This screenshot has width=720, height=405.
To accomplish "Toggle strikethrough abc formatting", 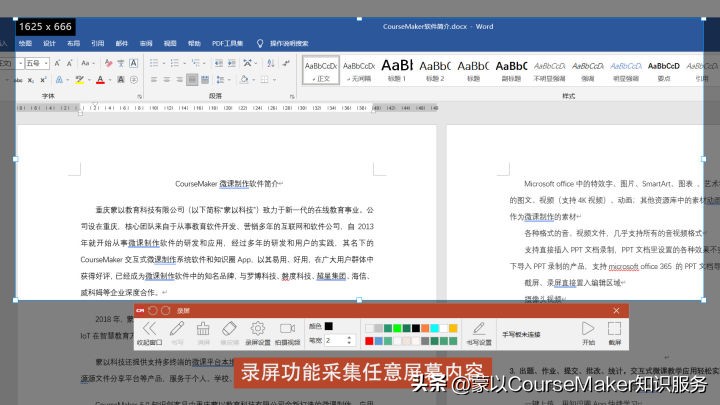I will click(18, 80).
